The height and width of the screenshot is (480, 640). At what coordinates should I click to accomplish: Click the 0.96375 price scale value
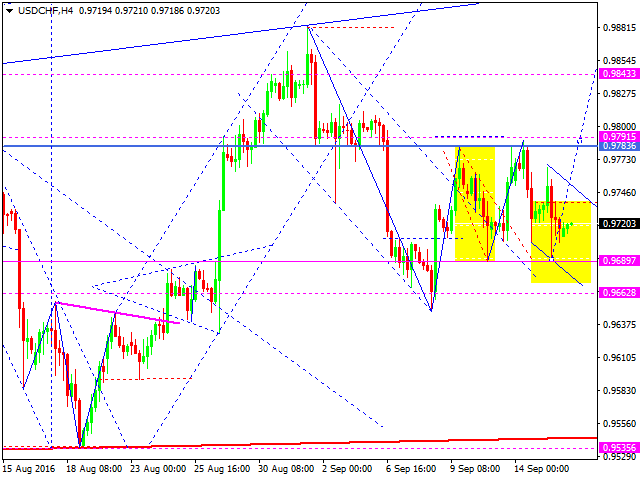(x=619, y=324)
